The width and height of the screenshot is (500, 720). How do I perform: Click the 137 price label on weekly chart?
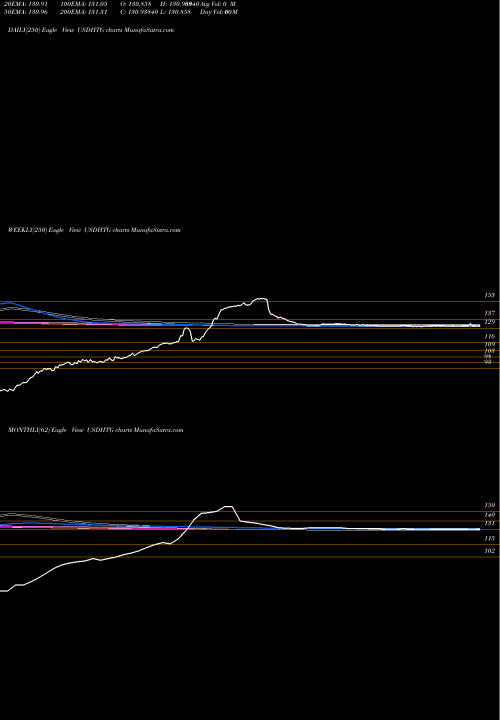pyautogui.click(x=489, y=313)
